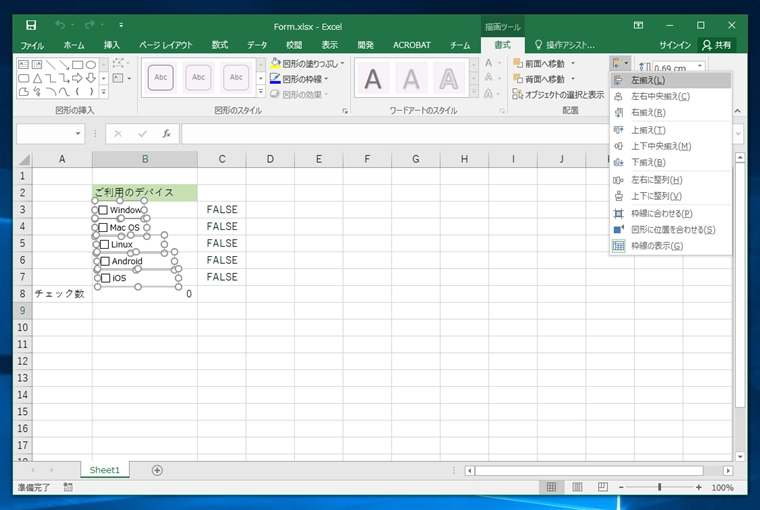The width and height of the screenshot is (760, 510).
Task: Select the Sheet1 tab
Action: point(105,470)
